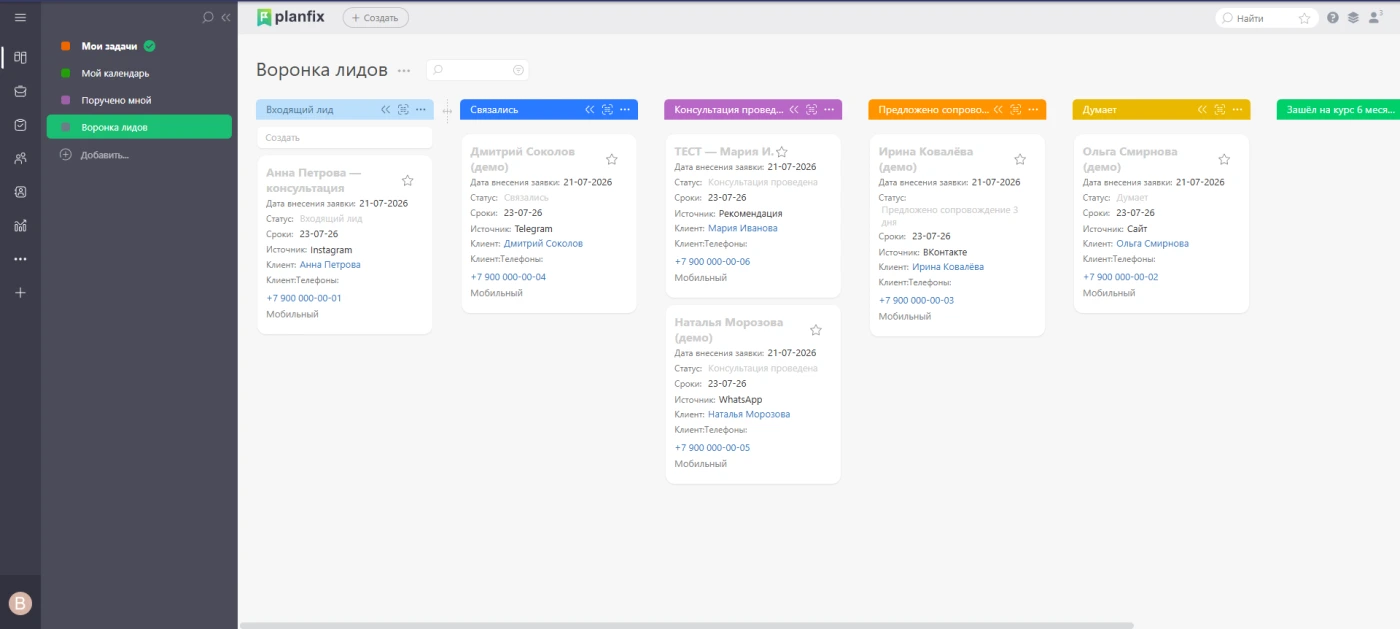Open the Дмитрий Соколов client link
This screenshot has height=629, width=1400.
543,243
